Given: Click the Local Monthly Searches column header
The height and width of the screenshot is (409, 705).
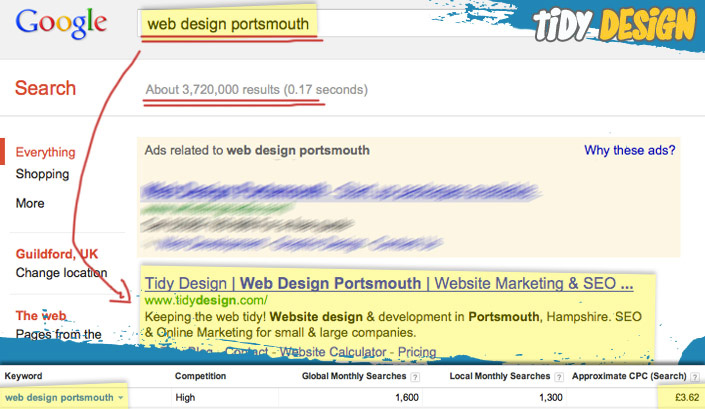Looking at the screenshot, I should tap(500, 376).
